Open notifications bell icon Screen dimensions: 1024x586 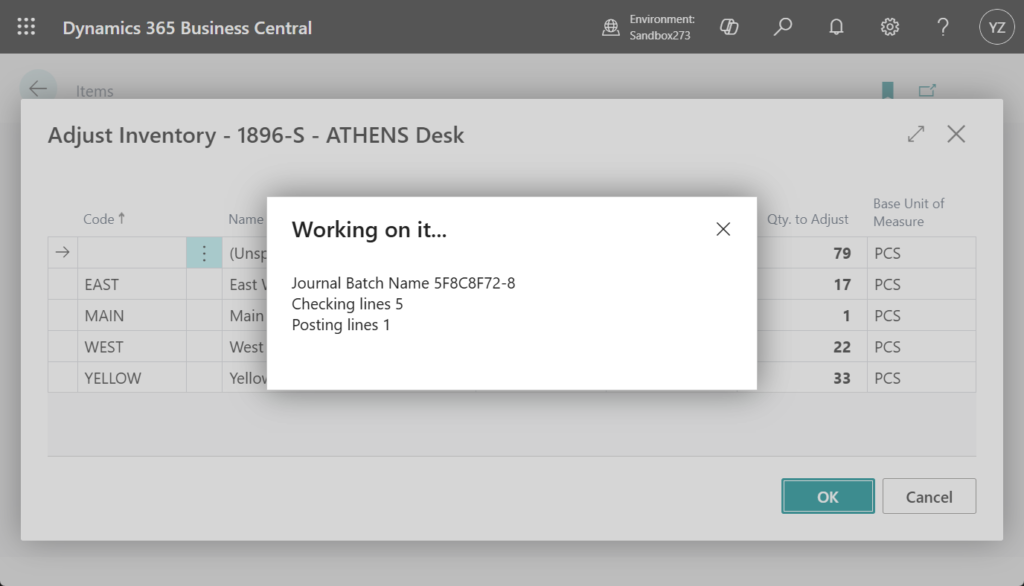click(x=836, y=27)
